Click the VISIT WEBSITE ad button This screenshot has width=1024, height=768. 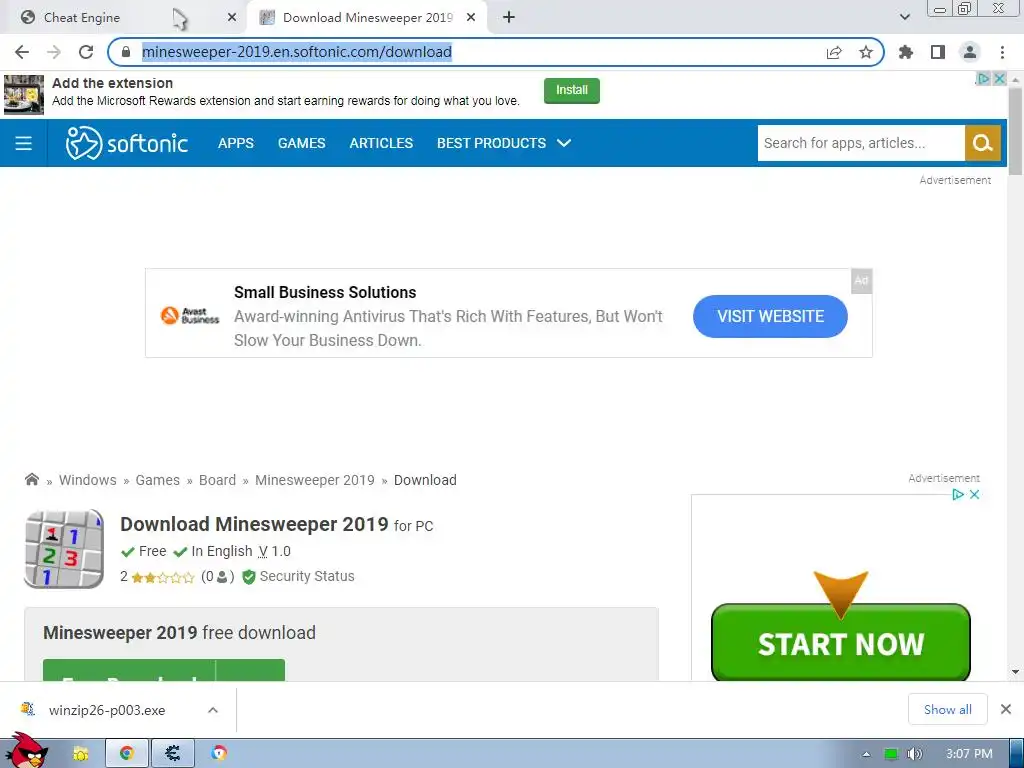pyautogui.click(x=771, y=316)
